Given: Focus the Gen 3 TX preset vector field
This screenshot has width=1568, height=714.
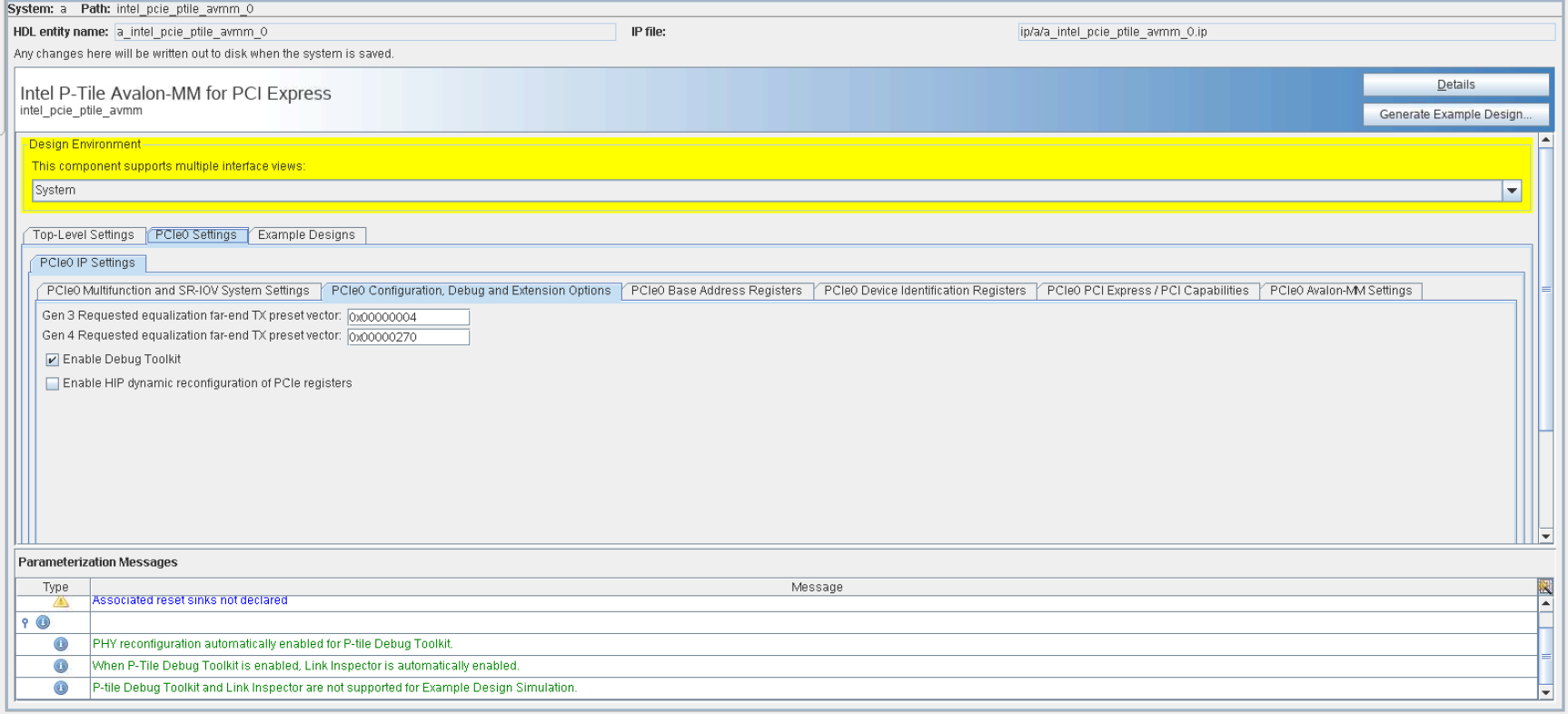Looking at the screenshot, I should [x=409, y=317].
